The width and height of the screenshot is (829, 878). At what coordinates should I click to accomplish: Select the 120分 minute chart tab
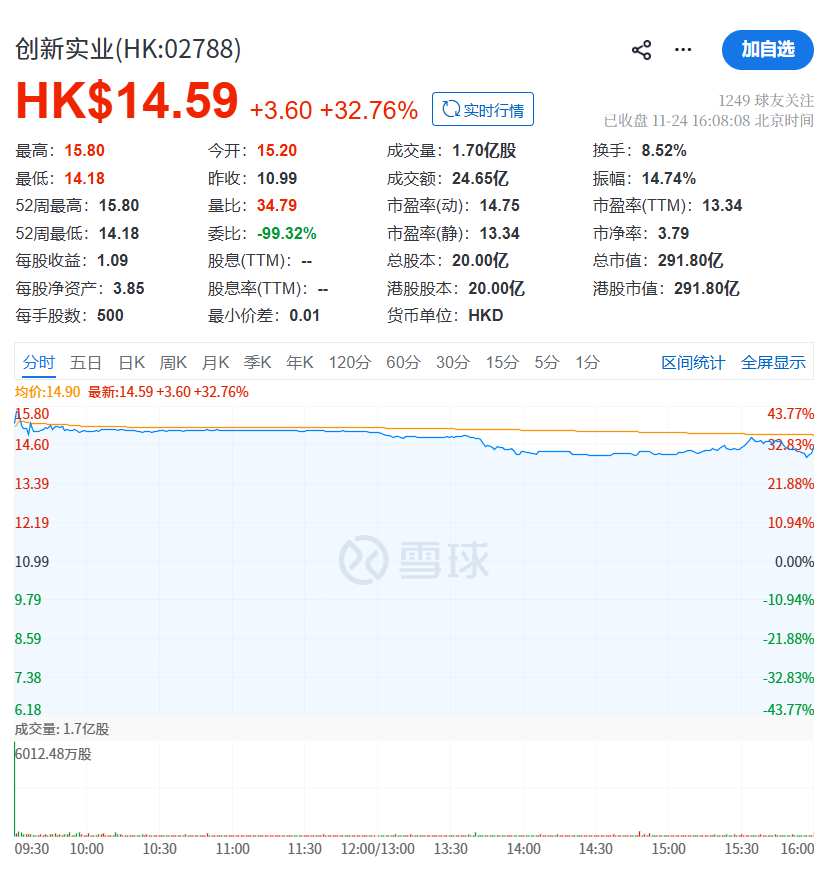(x=349, y=362)
